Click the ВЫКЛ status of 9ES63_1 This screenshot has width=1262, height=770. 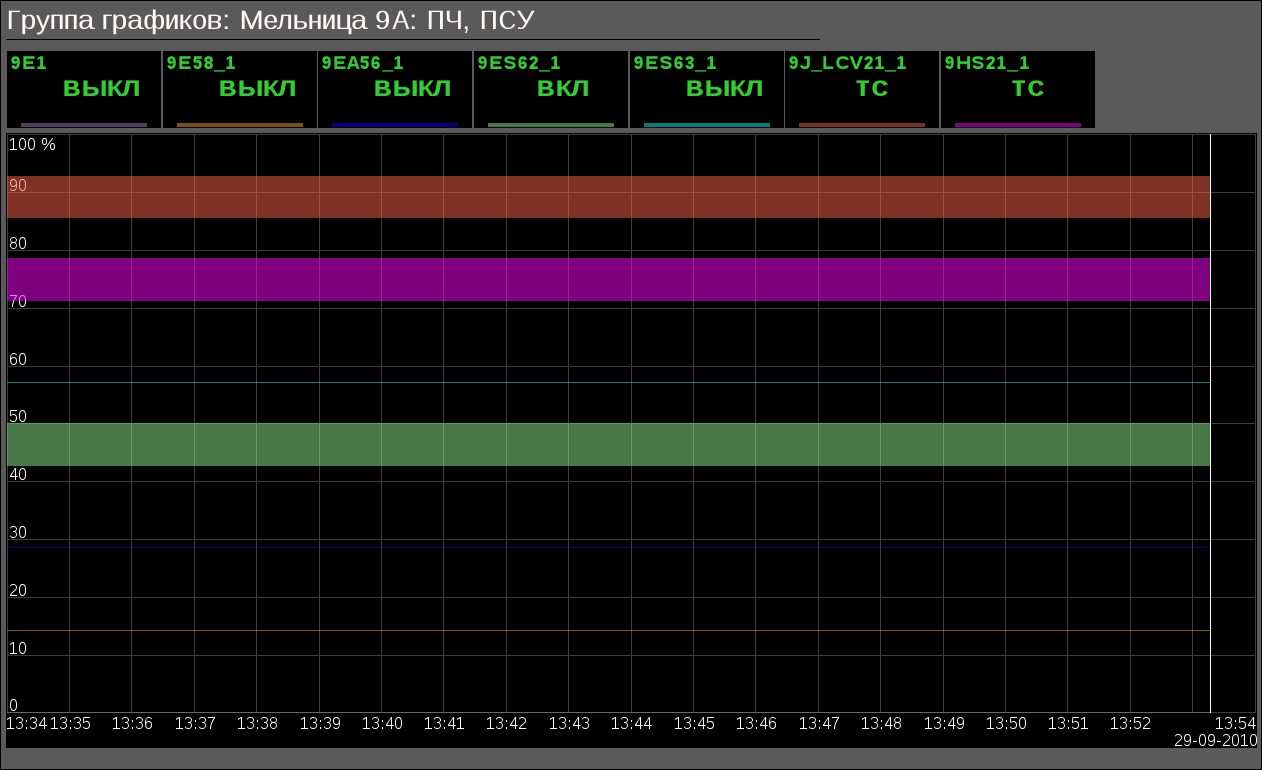tap(724, 89)
